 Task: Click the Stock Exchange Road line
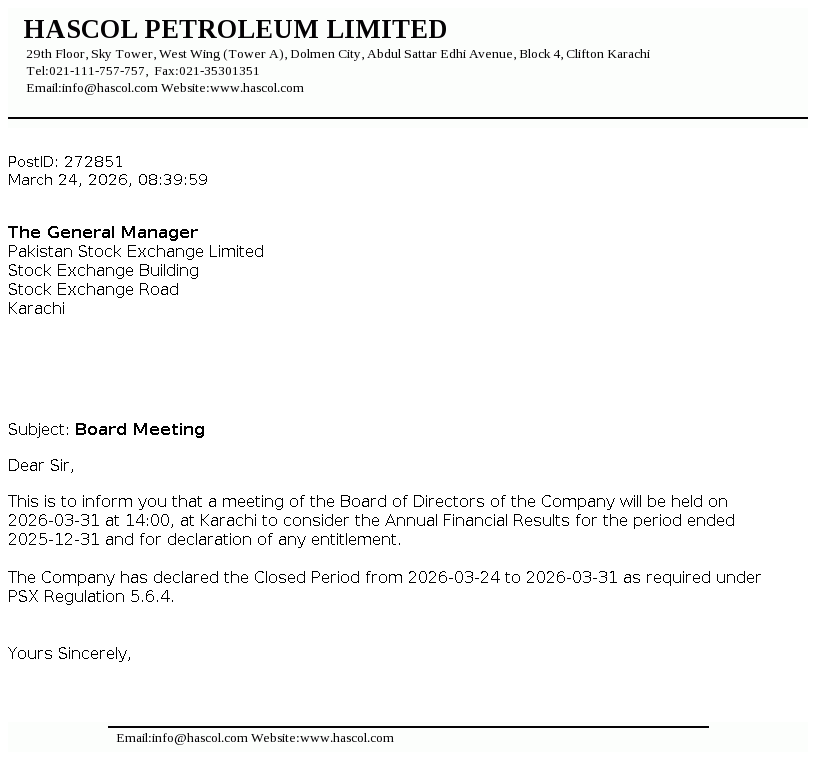94,289
